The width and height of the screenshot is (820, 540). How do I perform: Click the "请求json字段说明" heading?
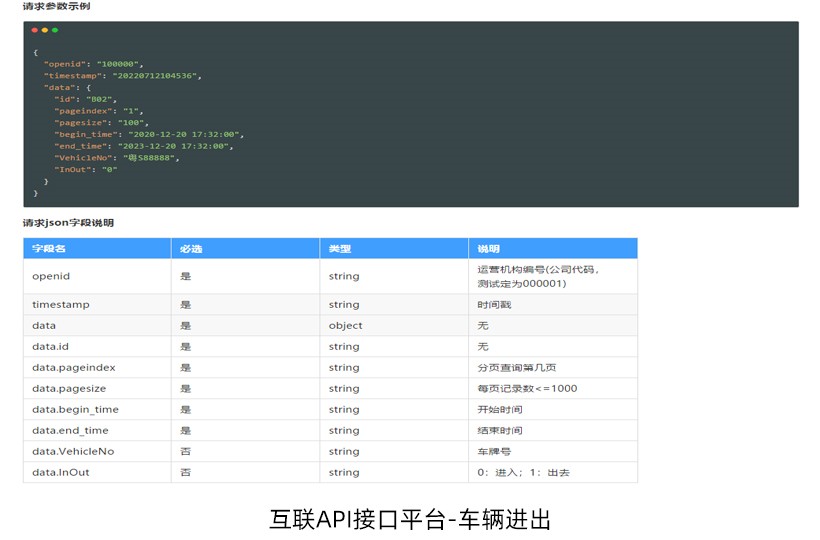tap(69, 222)
